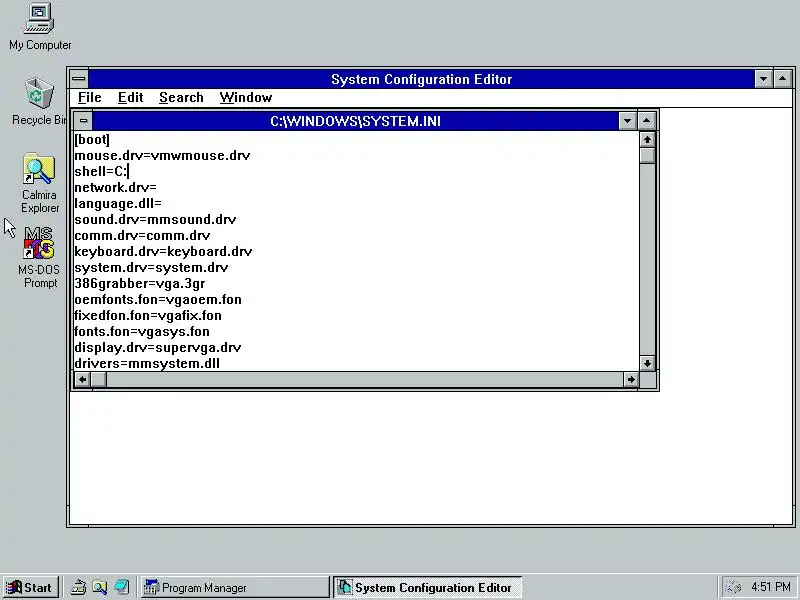The height and width of the screenshot is (600, 800).
Task: Click the magnifier quick launch icon in the taskbar
Action: [99, 588]
